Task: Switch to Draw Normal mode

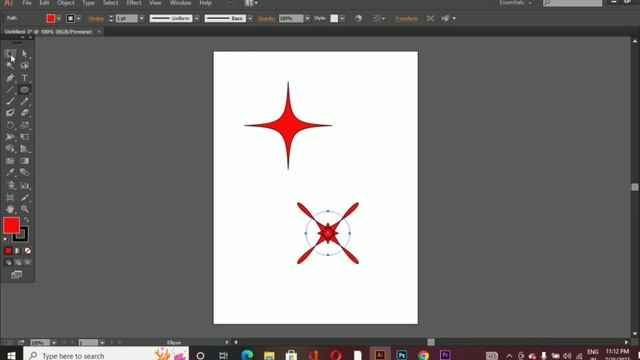Action: (x=9, y=262)
